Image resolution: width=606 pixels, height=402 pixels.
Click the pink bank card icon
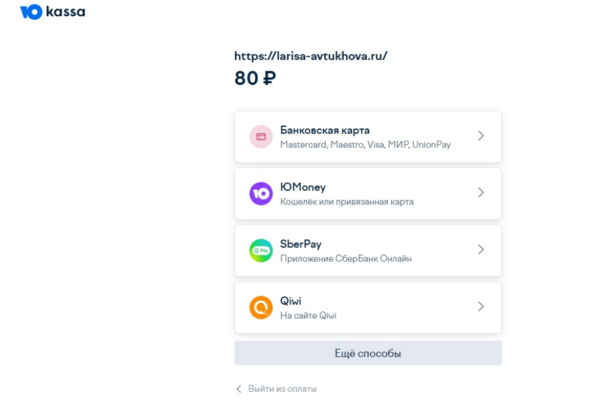pos(261,136)
